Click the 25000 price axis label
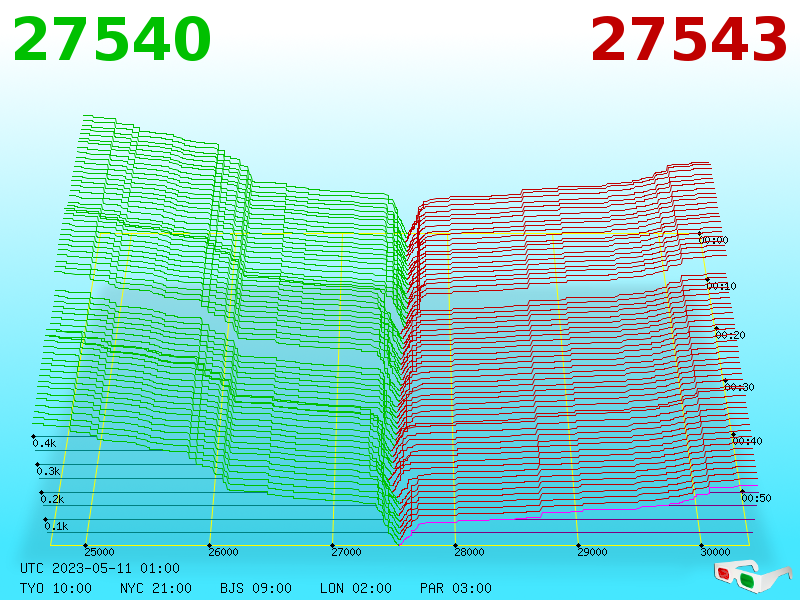800x600 pixels. click(x=99, y=552)
